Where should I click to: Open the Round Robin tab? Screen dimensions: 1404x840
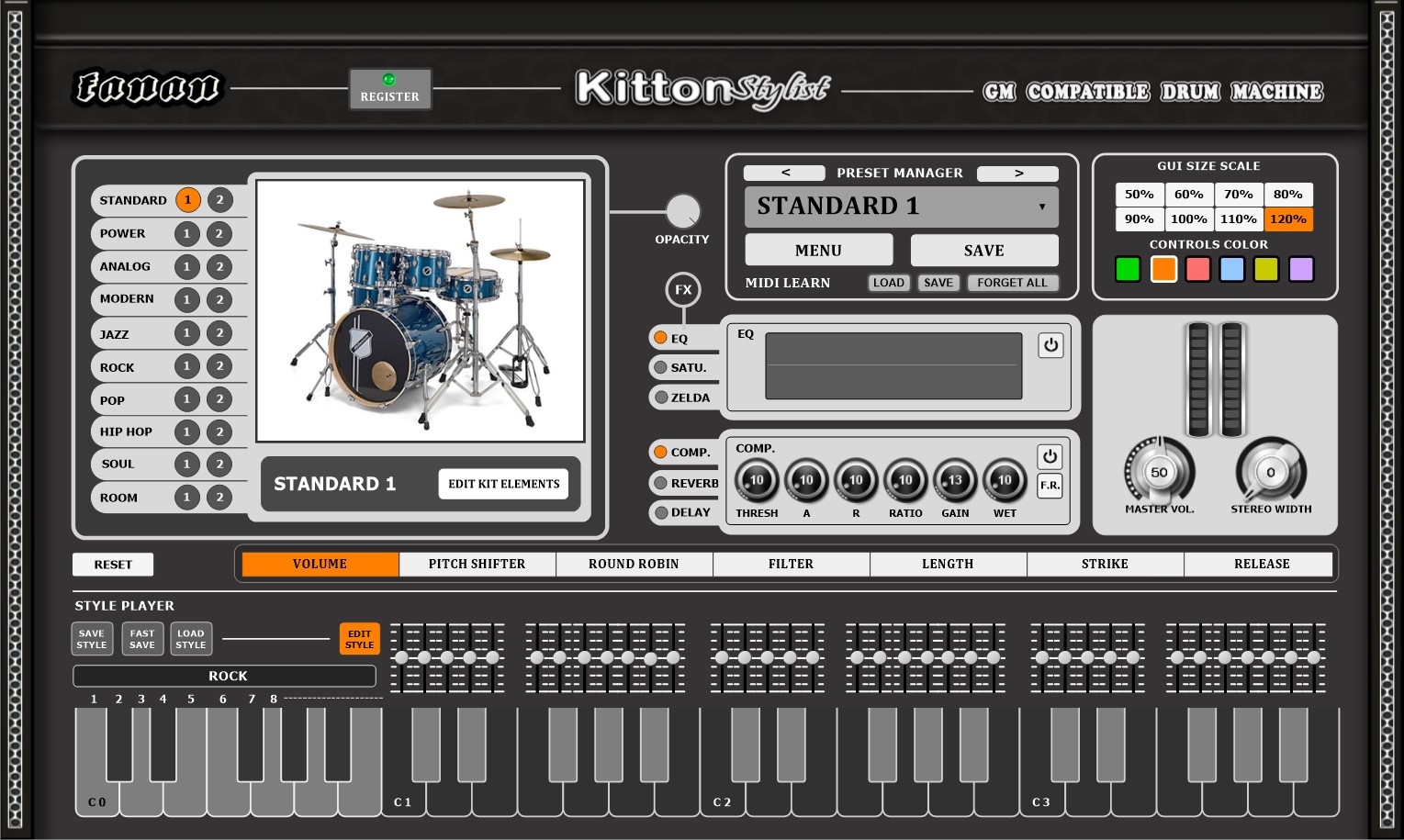coord(634,564)
